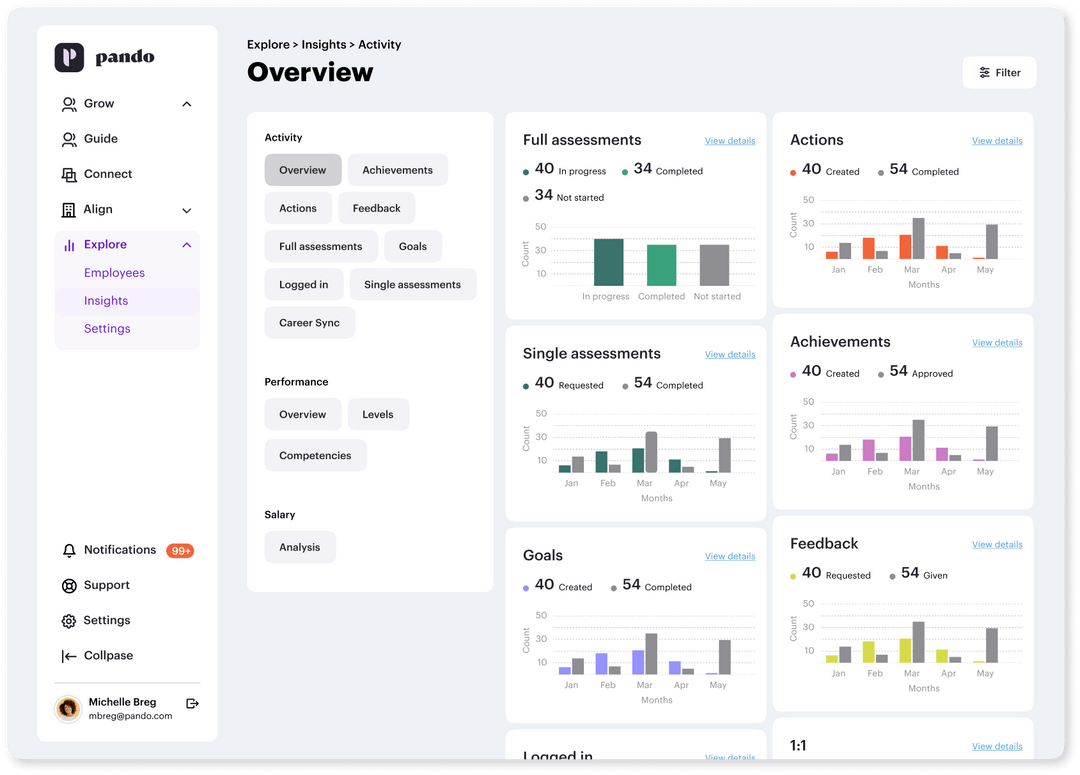1080x775 pixels.
Task: Switch to the Achievements tab
Action: click(x=397, y=169)
